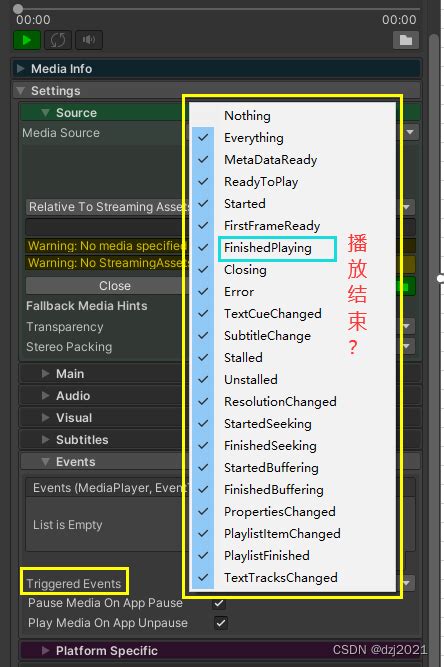Viewport: 444px width, 667px height.
Task: Disable Play Media On App Unpause
Action: point(221,623)
